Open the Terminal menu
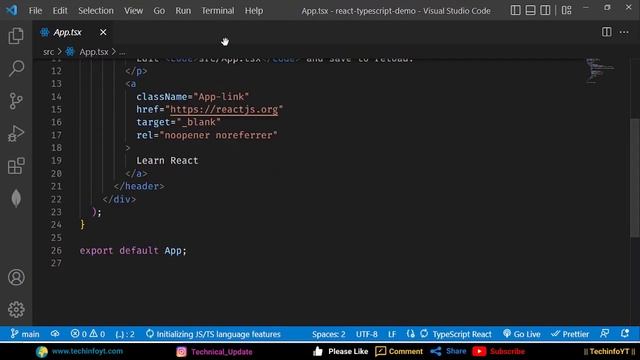This screenshot has height=360, width=640. [218, 11]
